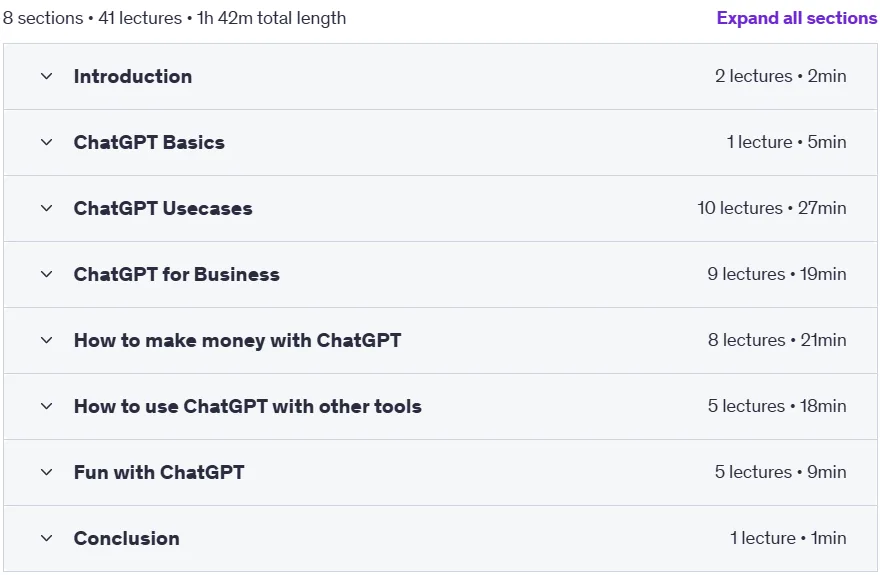This screenshot has height=575, width=880.
Task: Select the Conclusion heading
Action: (x=127, y=539)
